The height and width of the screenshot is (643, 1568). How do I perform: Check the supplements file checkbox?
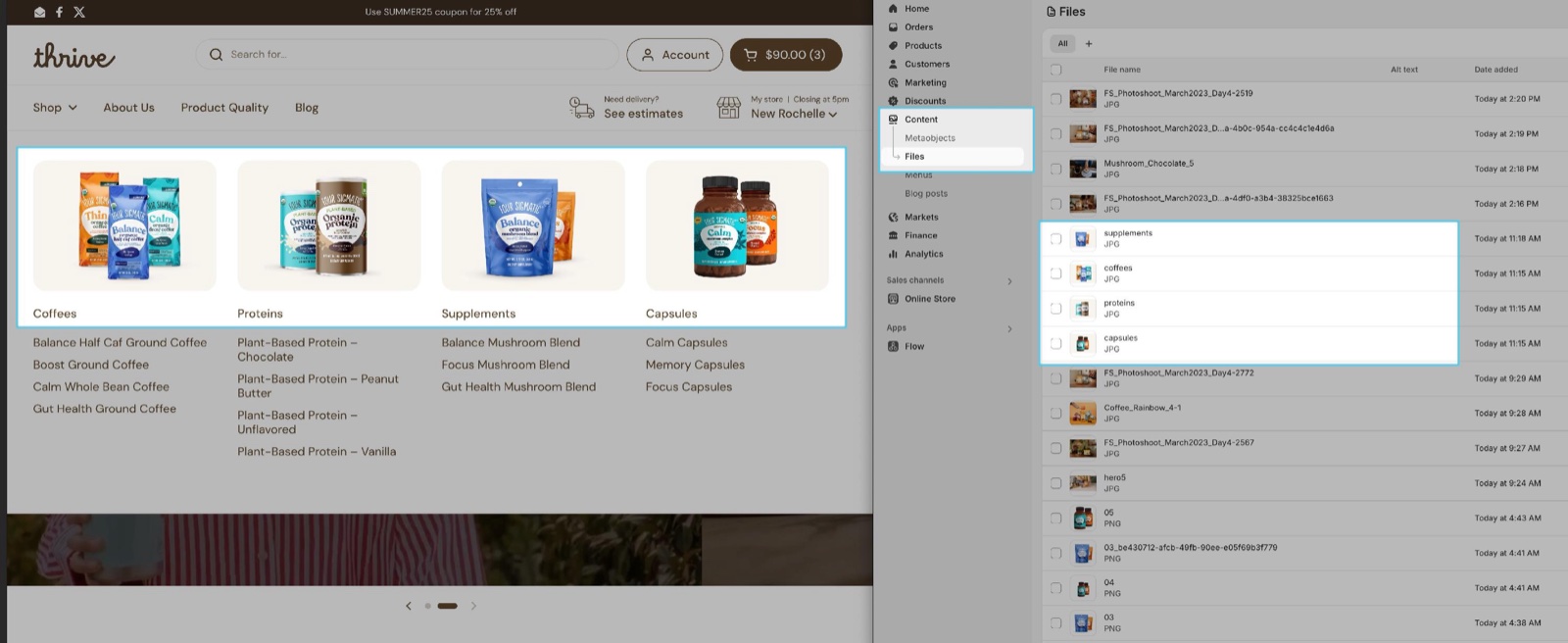pyautogui.click(x=1055, y=238)
